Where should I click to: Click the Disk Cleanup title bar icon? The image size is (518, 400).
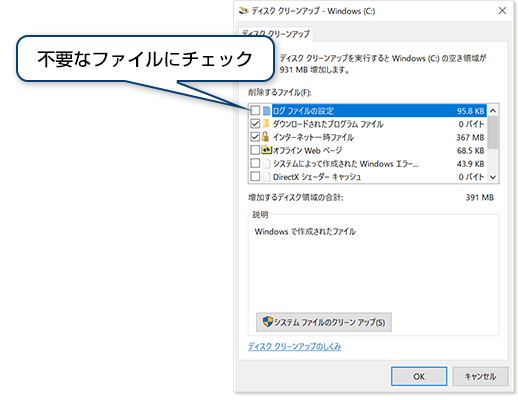(244, 11)
